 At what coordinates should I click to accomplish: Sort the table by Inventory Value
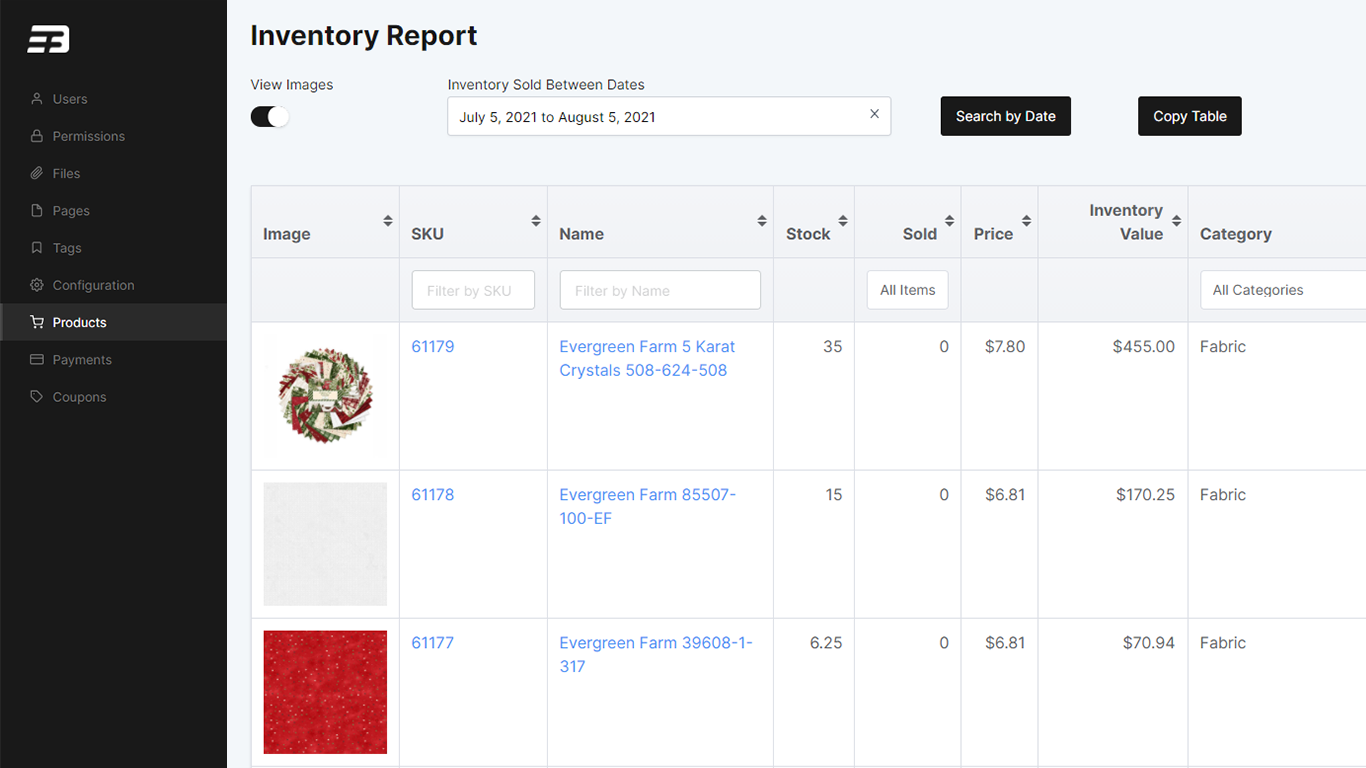click(1176, 221)
